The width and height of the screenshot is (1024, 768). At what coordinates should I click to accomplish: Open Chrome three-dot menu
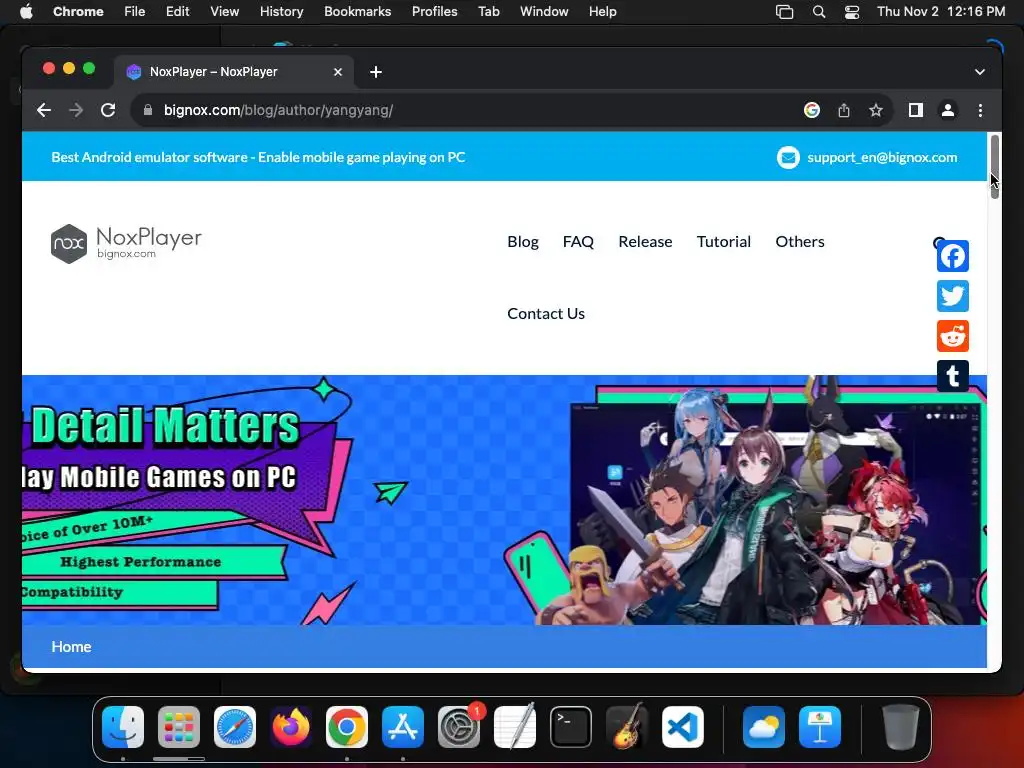(x=980, y=110)
